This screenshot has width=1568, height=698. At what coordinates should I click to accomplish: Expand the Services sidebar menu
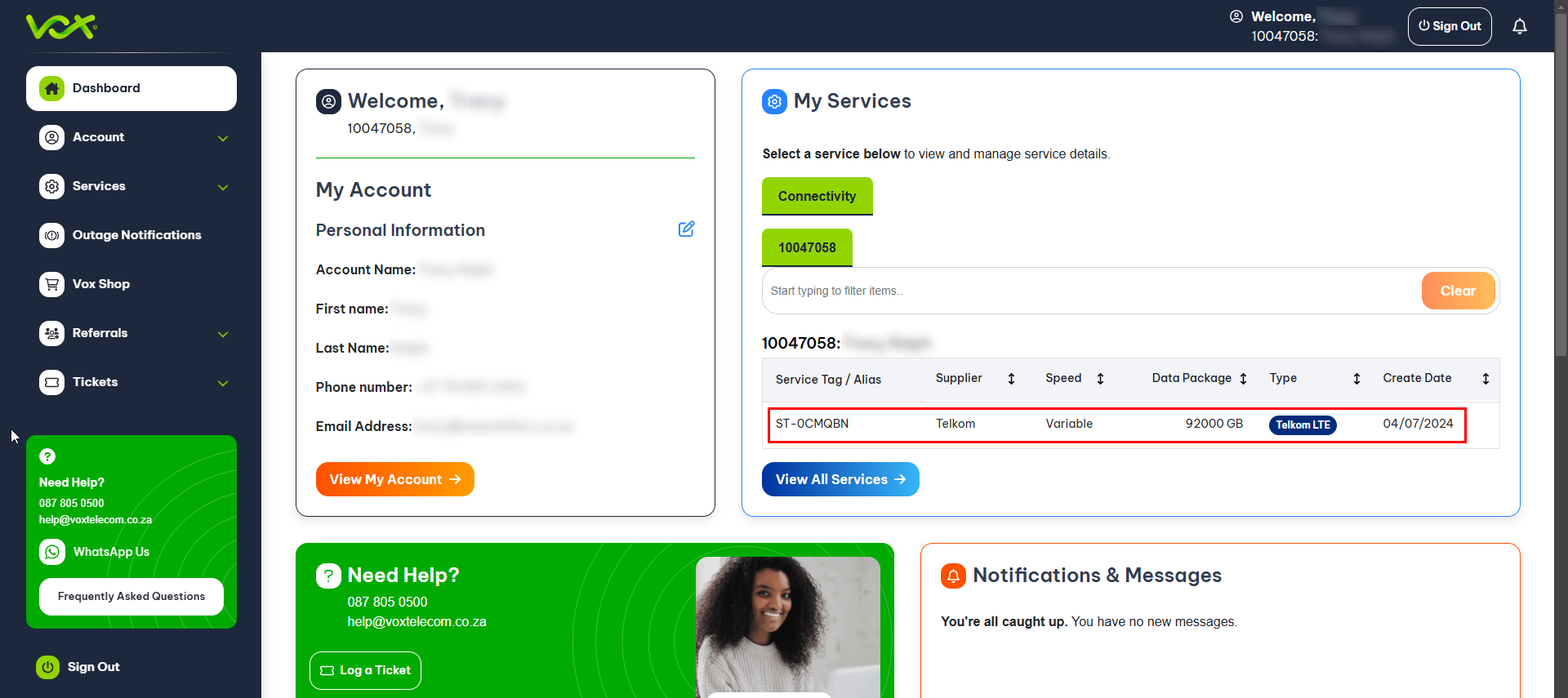click(x=222, y=187)
